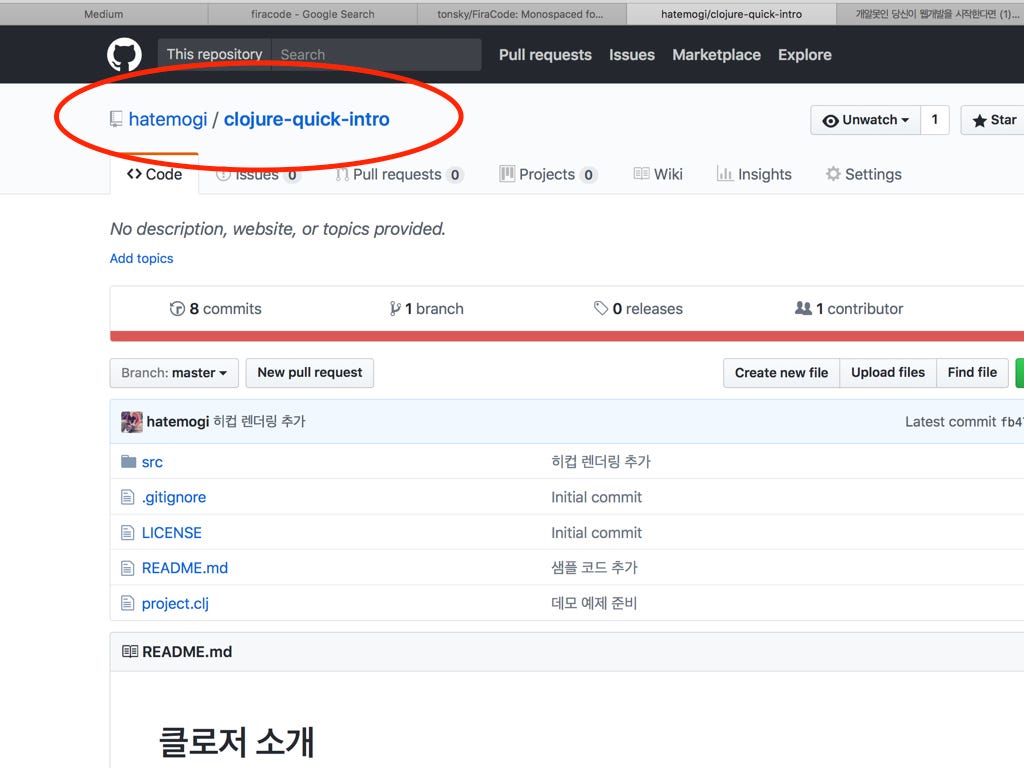Switch to tonsky/FiraCode browser tab

click(522, 14)
